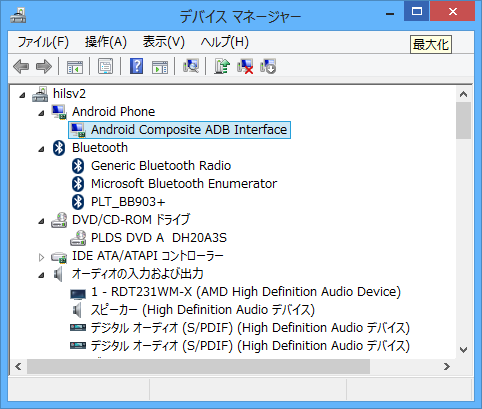
Task: Click the Device Manager title bar icon
Action: [x=18, y=16]
